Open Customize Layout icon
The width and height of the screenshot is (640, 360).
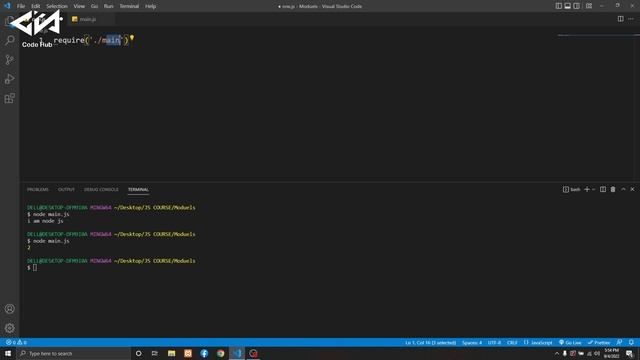pyautogui.click(x=589, y=6)
